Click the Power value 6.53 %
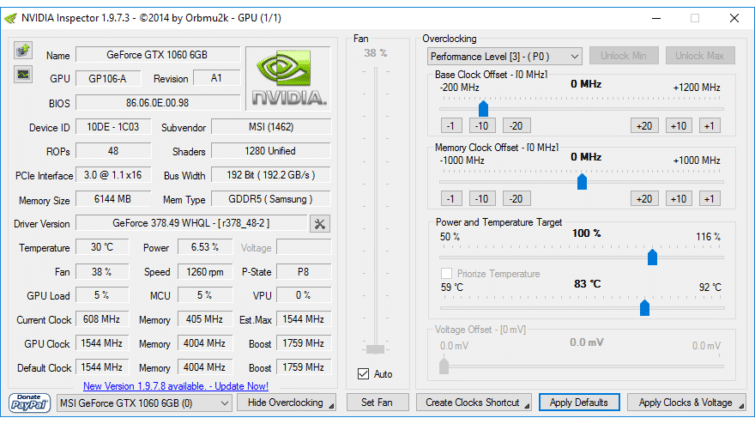Viewport: 755px width, 424px height. [x=205, y=247]
